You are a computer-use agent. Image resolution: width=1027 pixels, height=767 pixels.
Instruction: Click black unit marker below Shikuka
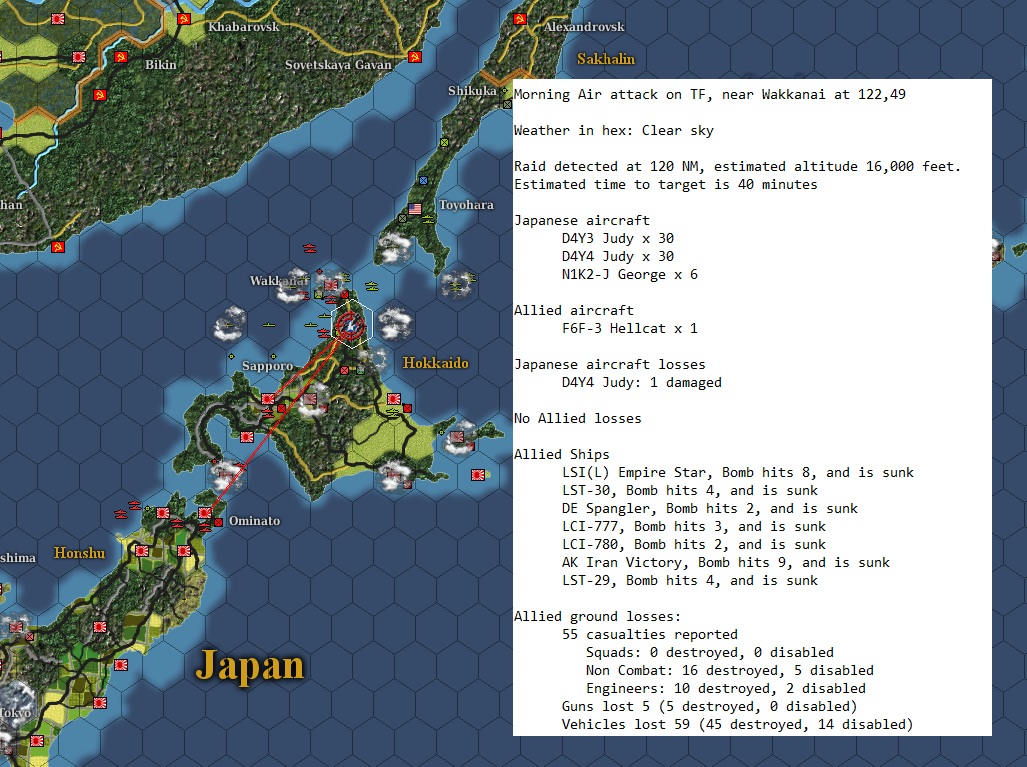tap(507, 104)
